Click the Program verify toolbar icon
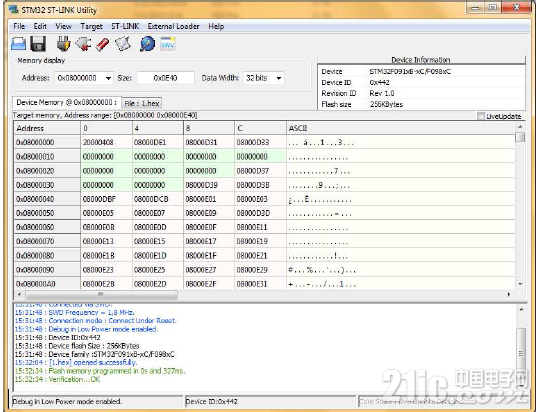Image resolution: width=536 pixels, height=412 pixels. click(x=123, y=44)
